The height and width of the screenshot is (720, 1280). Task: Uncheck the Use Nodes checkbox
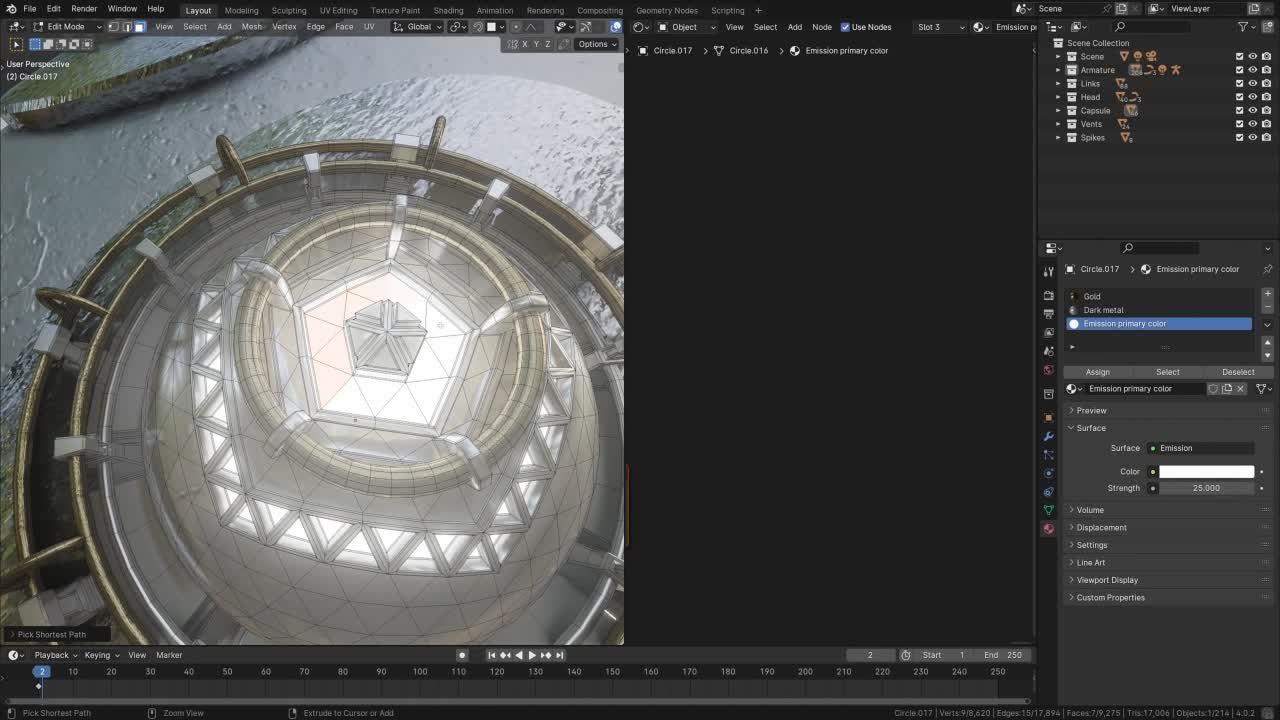(845, 27)
